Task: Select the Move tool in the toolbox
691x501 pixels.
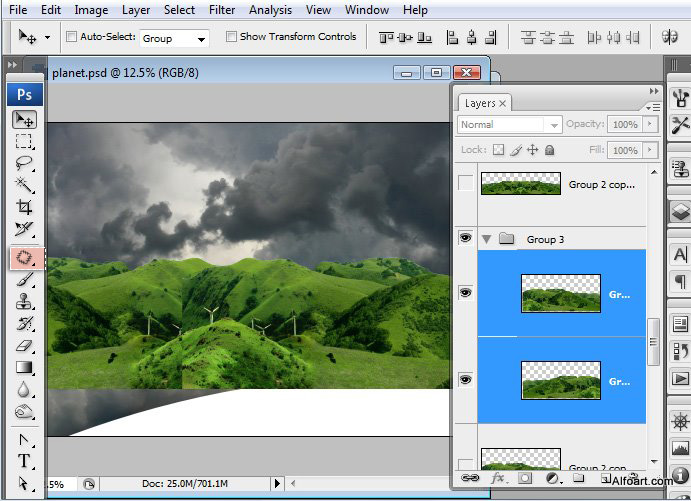Action: pos(24,119)
